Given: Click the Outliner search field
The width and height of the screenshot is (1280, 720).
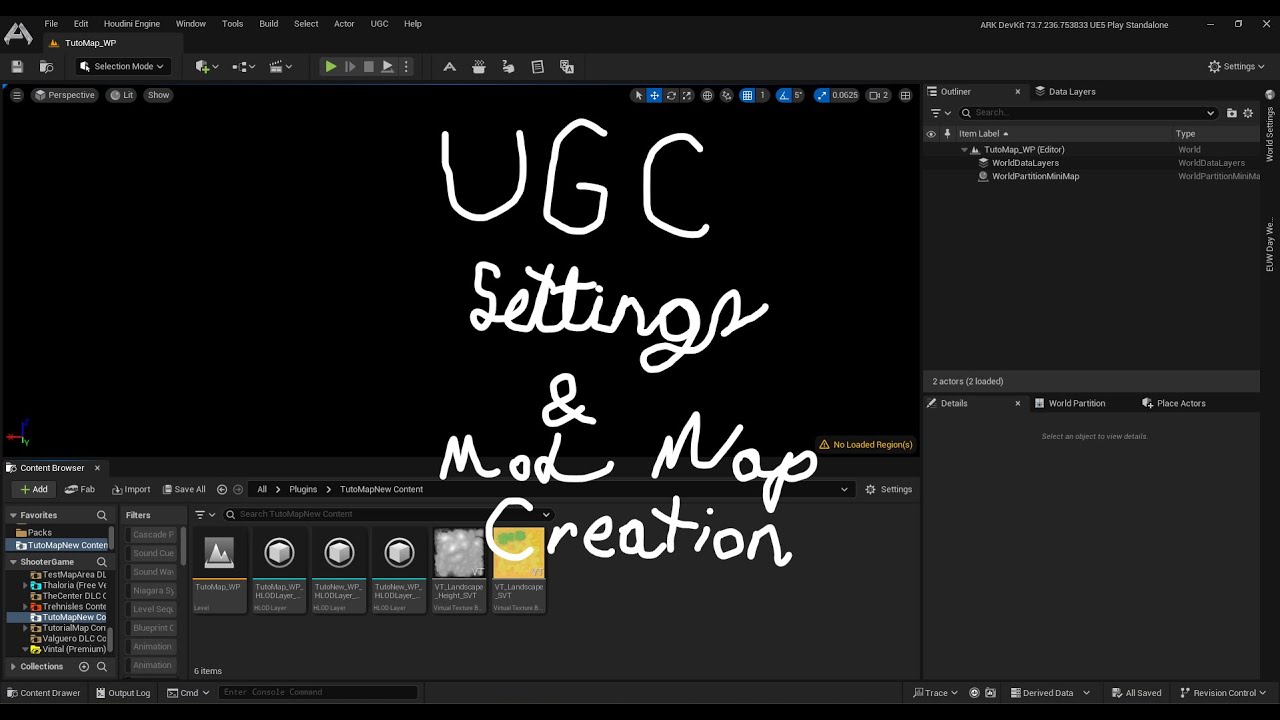Looking at the screenshot, I should (x=1089, y=113).
